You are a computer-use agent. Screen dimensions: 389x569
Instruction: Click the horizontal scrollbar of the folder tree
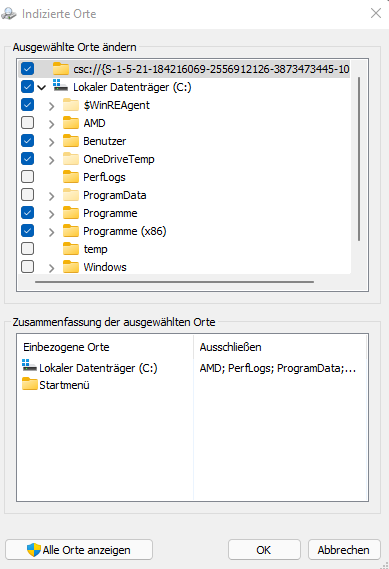point(175,282)
